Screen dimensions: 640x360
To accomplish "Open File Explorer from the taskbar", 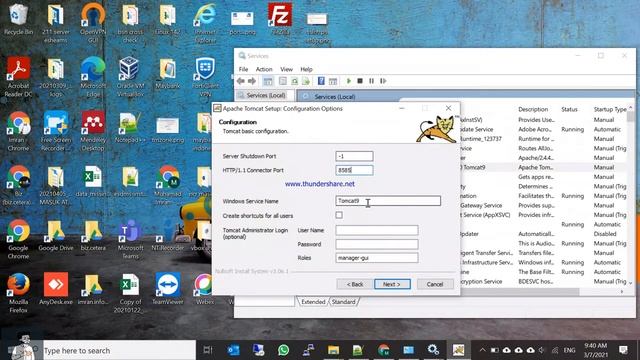I will (x=333, y=350).
